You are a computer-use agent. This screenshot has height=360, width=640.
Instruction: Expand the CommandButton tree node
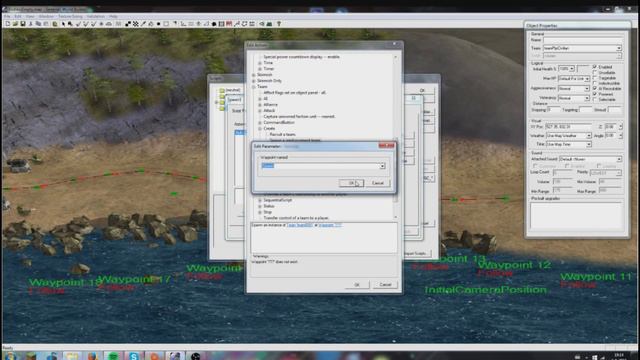click(260, 122)
